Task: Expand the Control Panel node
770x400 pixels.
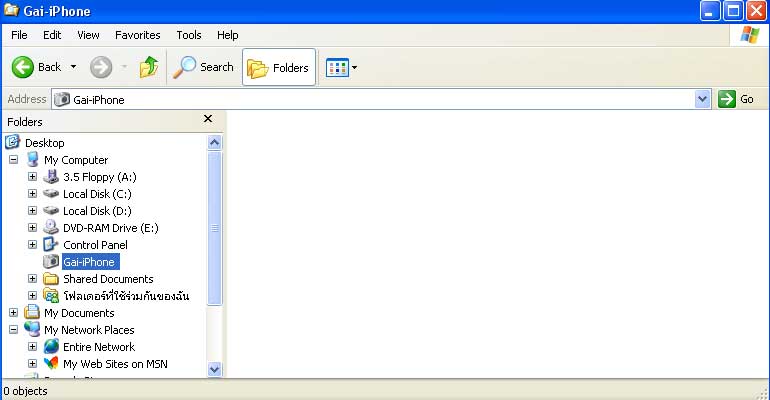Action: [x=32, y=244]
